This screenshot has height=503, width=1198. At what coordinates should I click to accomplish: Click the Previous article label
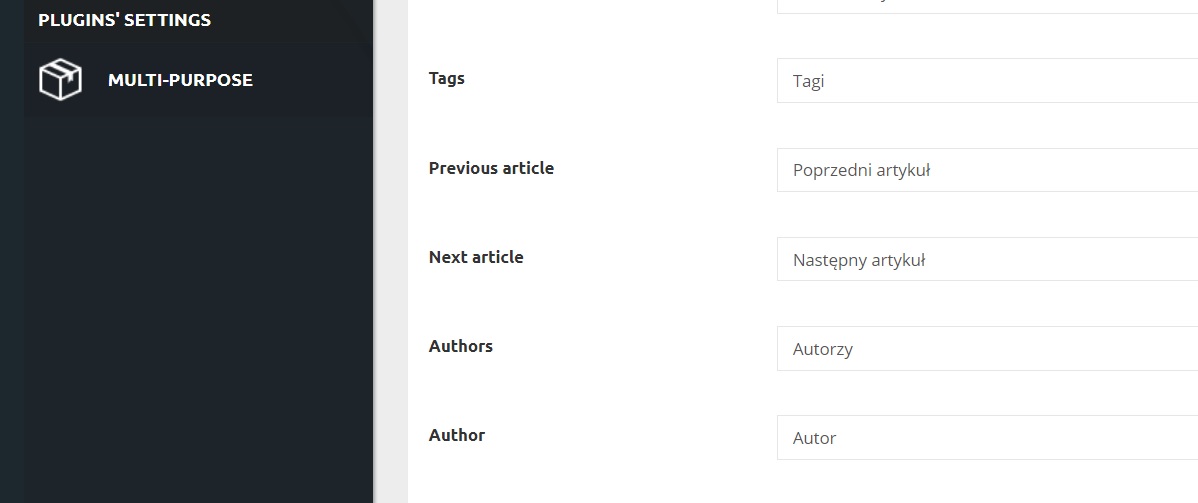coord(491,167)
